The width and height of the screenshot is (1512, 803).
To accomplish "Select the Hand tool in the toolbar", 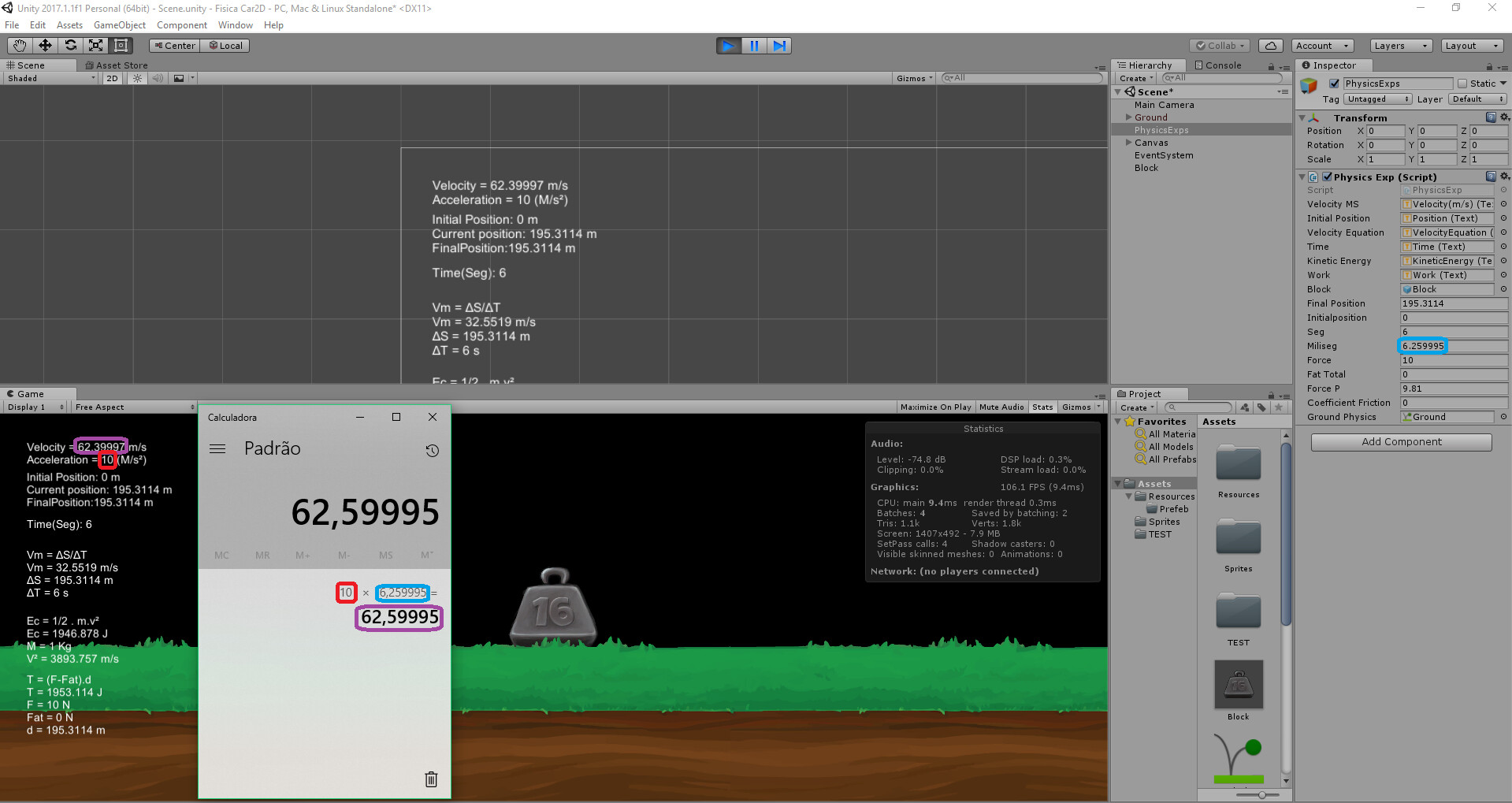I will [x=19, y=45].
